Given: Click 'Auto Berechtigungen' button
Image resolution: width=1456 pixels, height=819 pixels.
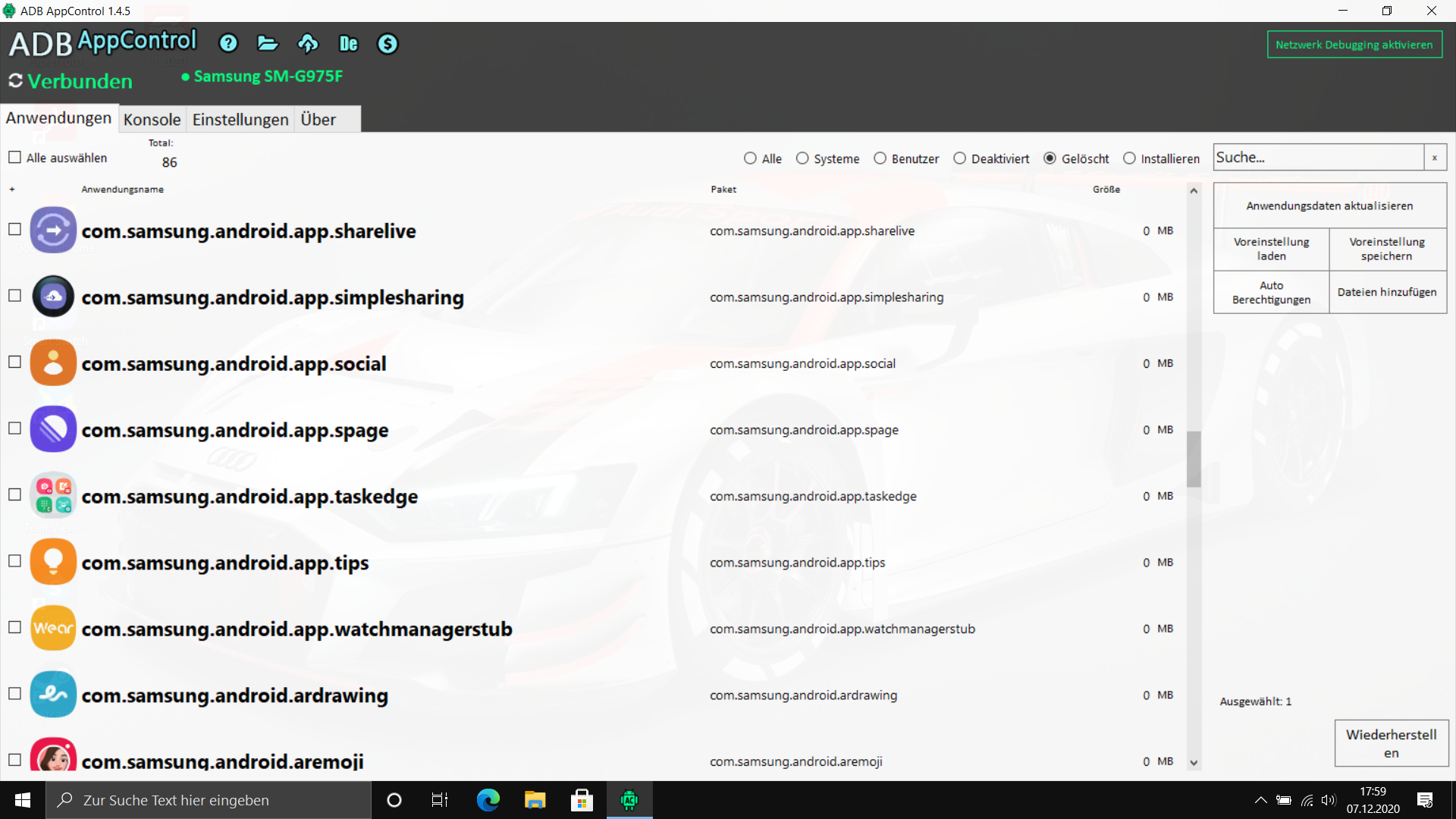Looking at the screenshot, I should (x=1272, y=292).
